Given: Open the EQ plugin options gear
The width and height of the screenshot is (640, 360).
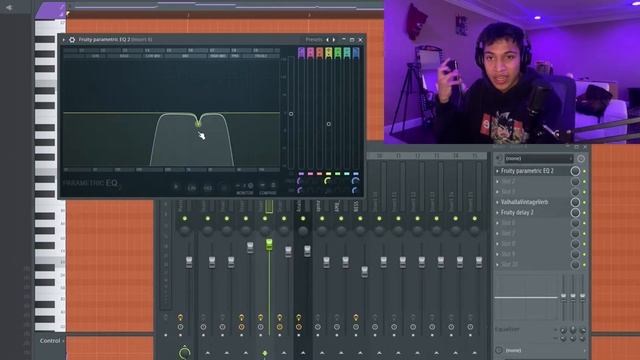Looking at the screenshot, I should [72, 40].
